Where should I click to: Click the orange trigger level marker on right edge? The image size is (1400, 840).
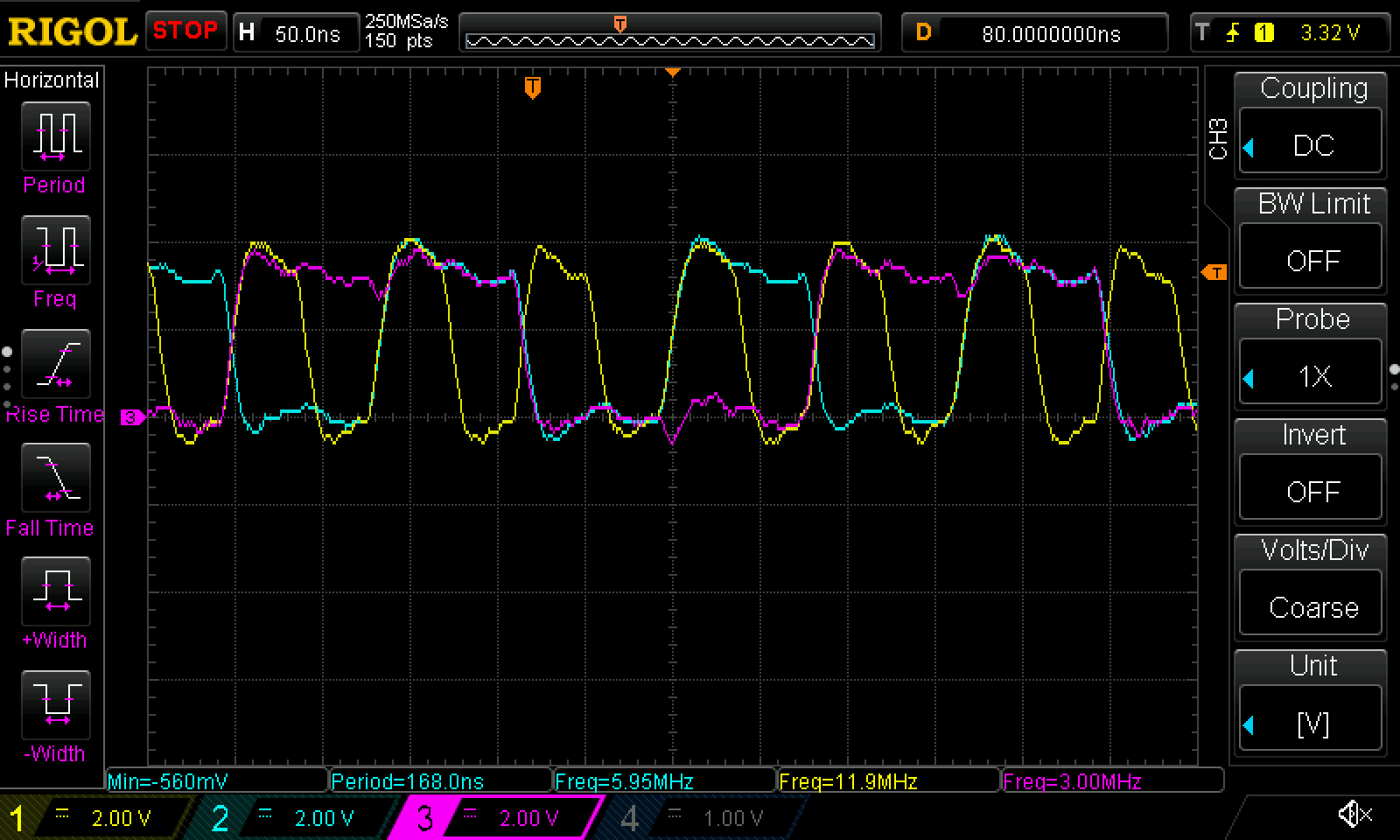coord(1214,272)
